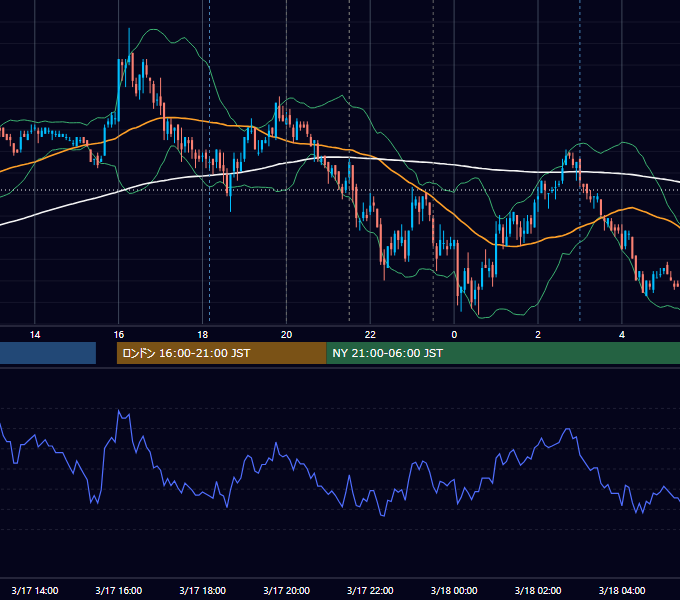Screen dimensions: 680x600
Task: Click the 3/17 14:00 oscillator time label
Action: (x=35, y=590)
